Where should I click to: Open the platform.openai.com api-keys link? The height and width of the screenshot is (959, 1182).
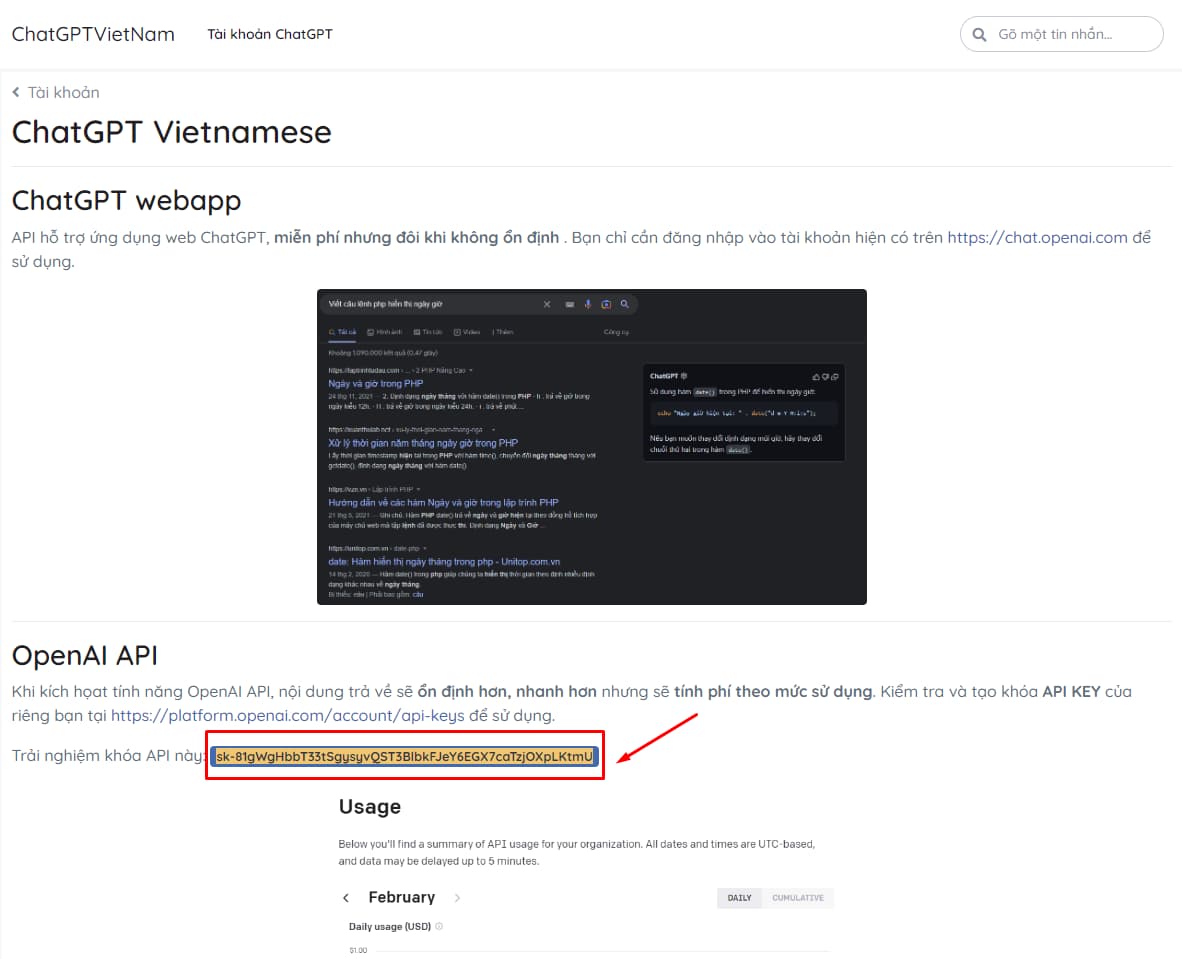(288, 715)
